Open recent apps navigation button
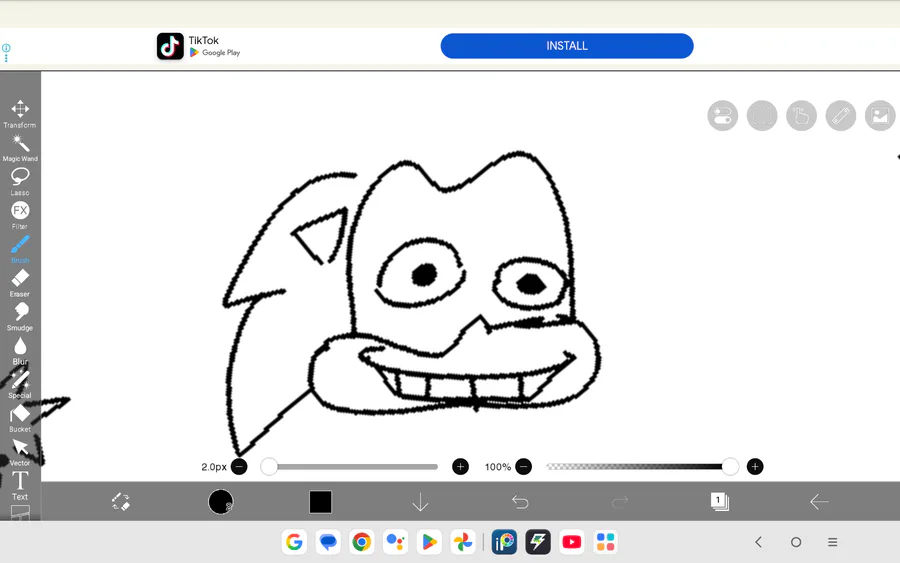This screenshot has width=900, height=563. tap(833, 542)
